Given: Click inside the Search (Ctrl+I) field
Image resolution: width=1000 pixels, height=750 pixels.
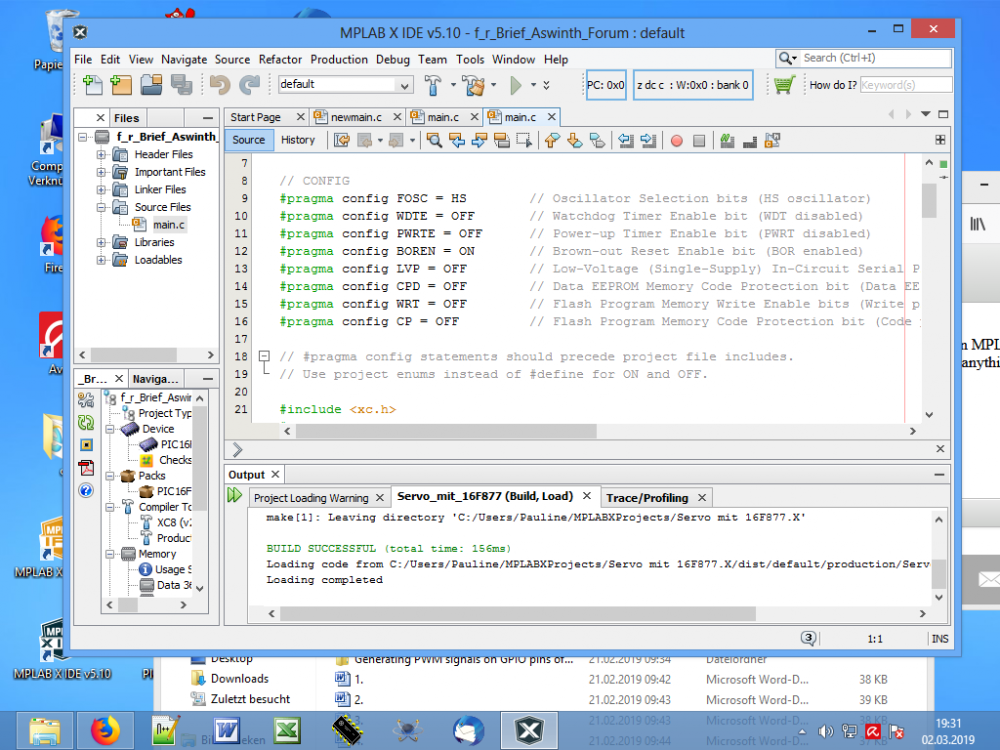Looking at the screenshot, I should coord(880,58).
